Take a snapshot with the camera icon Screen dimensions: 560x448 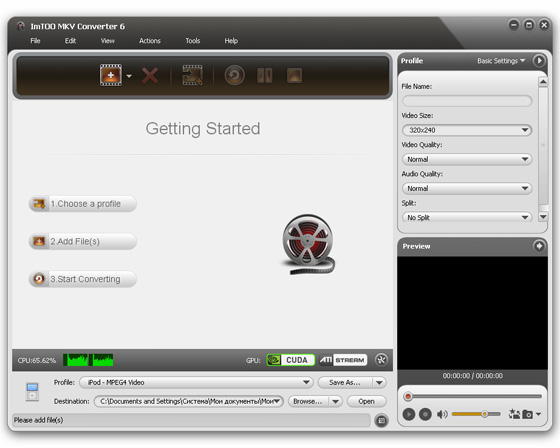click(528, 414)
